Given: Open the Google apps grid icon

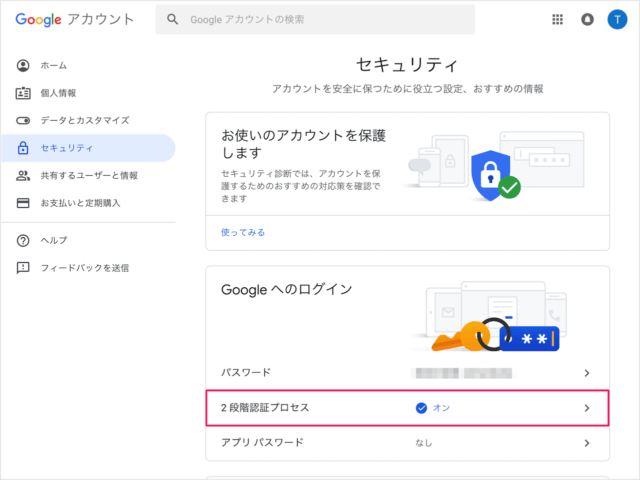Looking at the screenshot, I should point(558,19).
